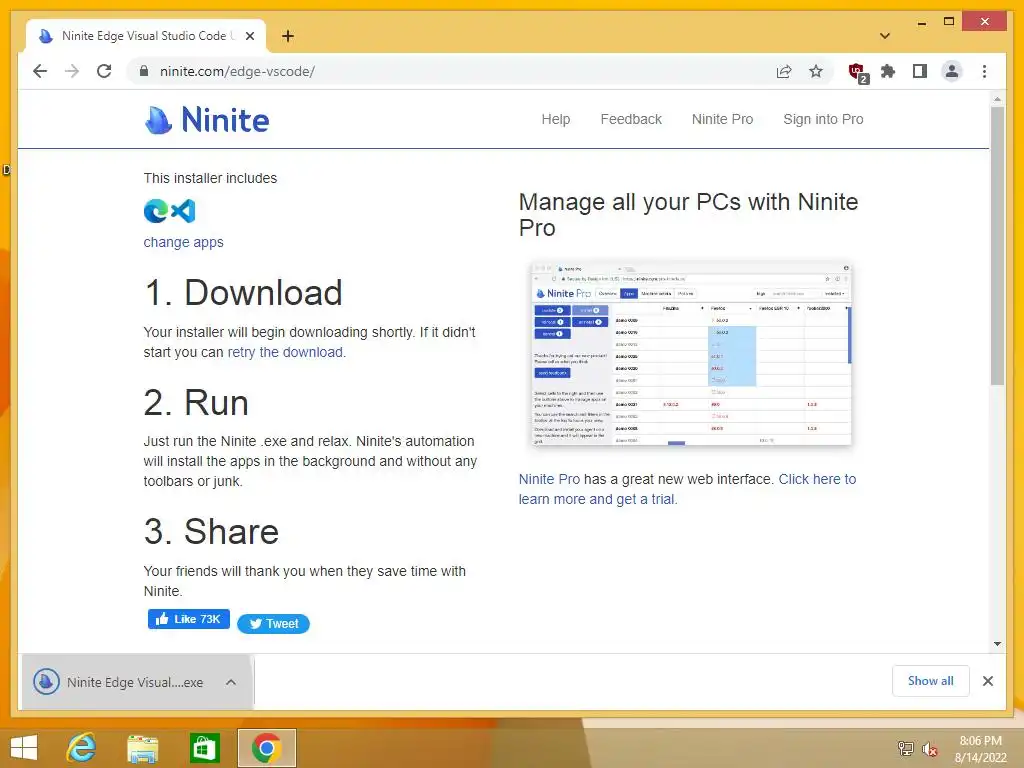Click the browser forward arrow
This screenshot has height=768, width=1024.
[72, 71]
